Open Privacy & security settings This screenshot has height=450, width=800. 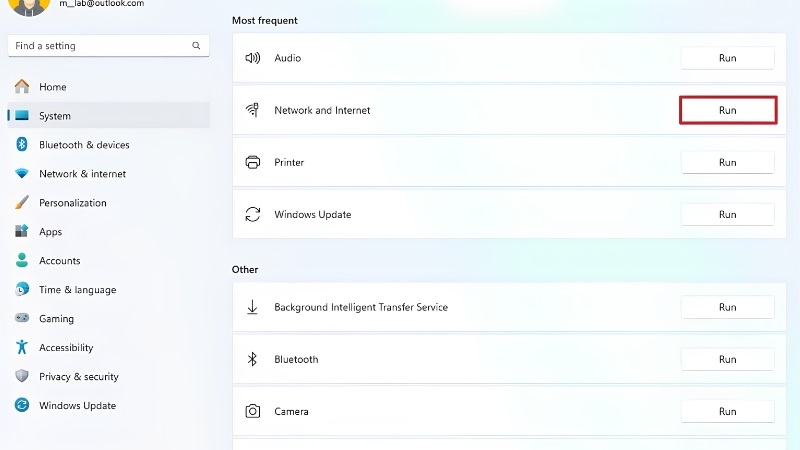tap(109, 377)
